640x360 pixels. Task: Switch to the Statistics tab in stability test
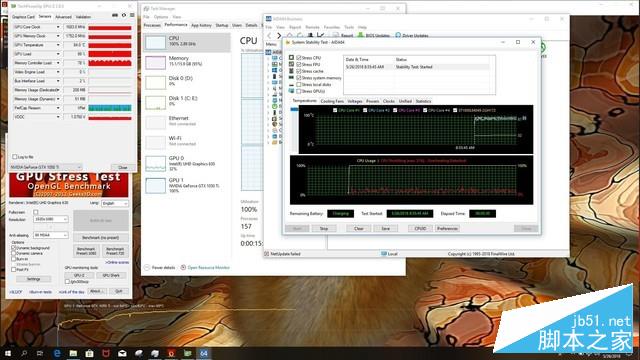click(x=423, y=101)
